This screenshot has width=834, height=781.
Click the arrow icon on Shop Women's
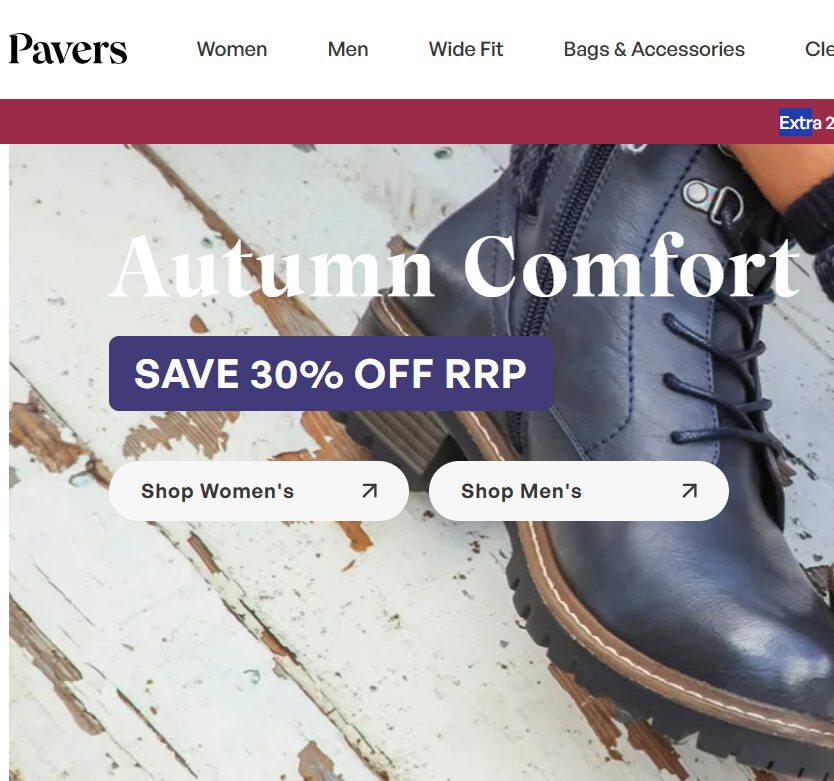tap(370, 491)
